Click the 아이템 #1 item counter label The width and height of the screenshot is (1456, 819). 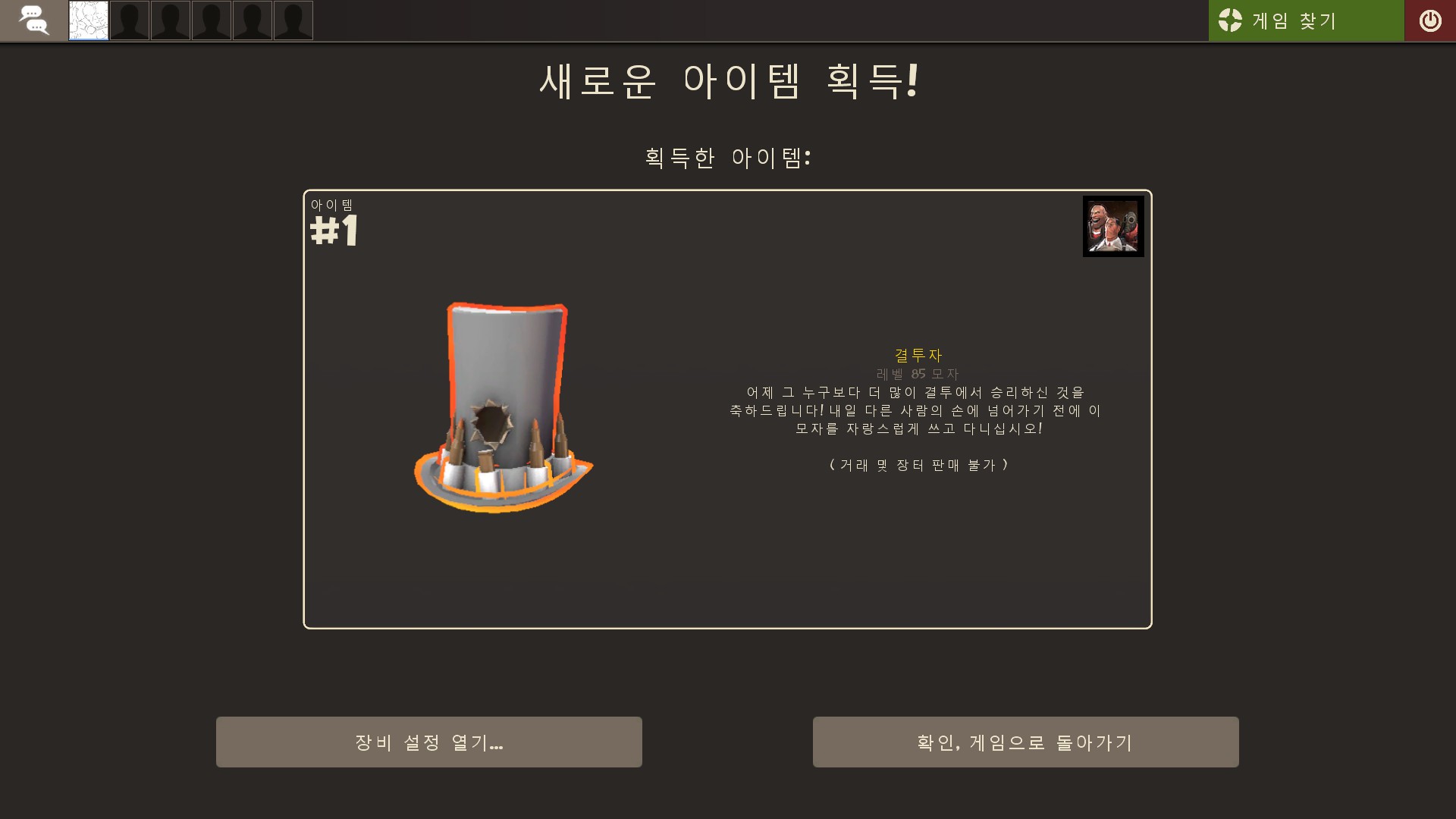334,222
